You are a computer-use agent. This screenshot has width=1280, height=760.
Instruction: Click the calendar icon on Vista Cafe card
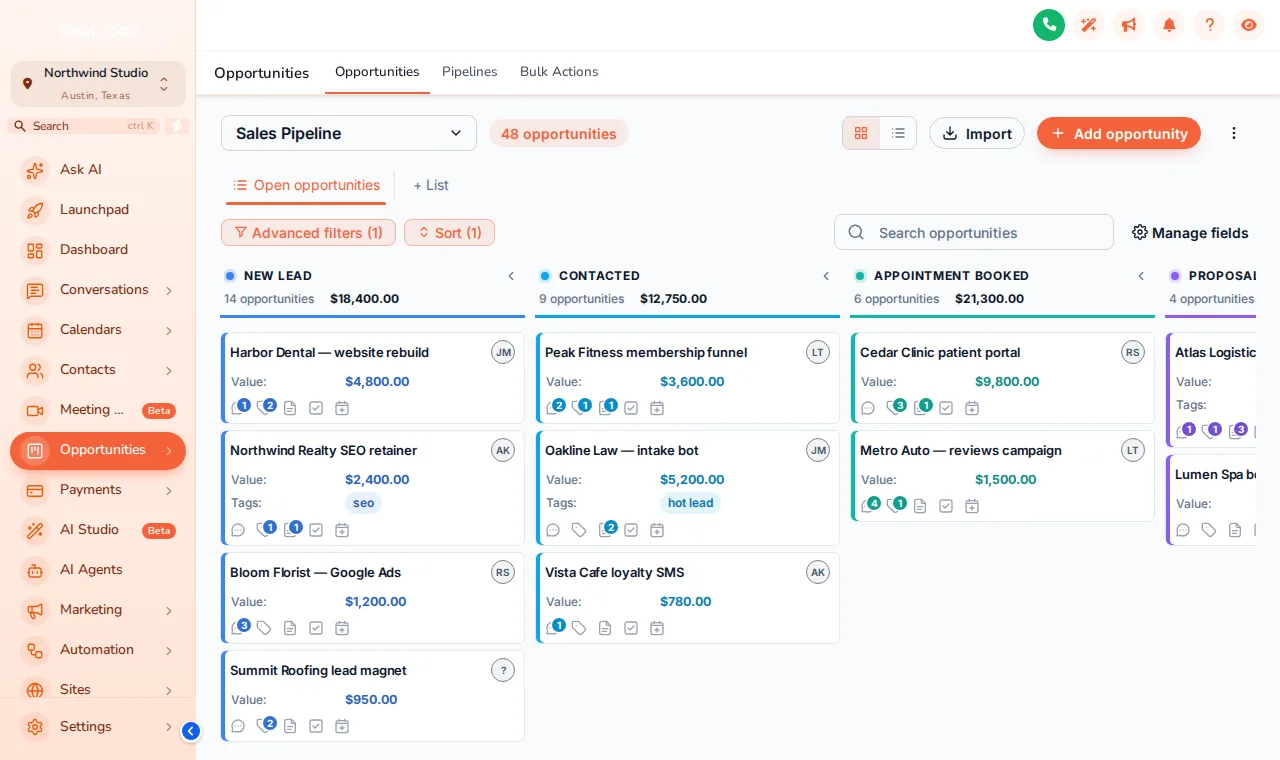pyautogui.click(x=657, y=628)
